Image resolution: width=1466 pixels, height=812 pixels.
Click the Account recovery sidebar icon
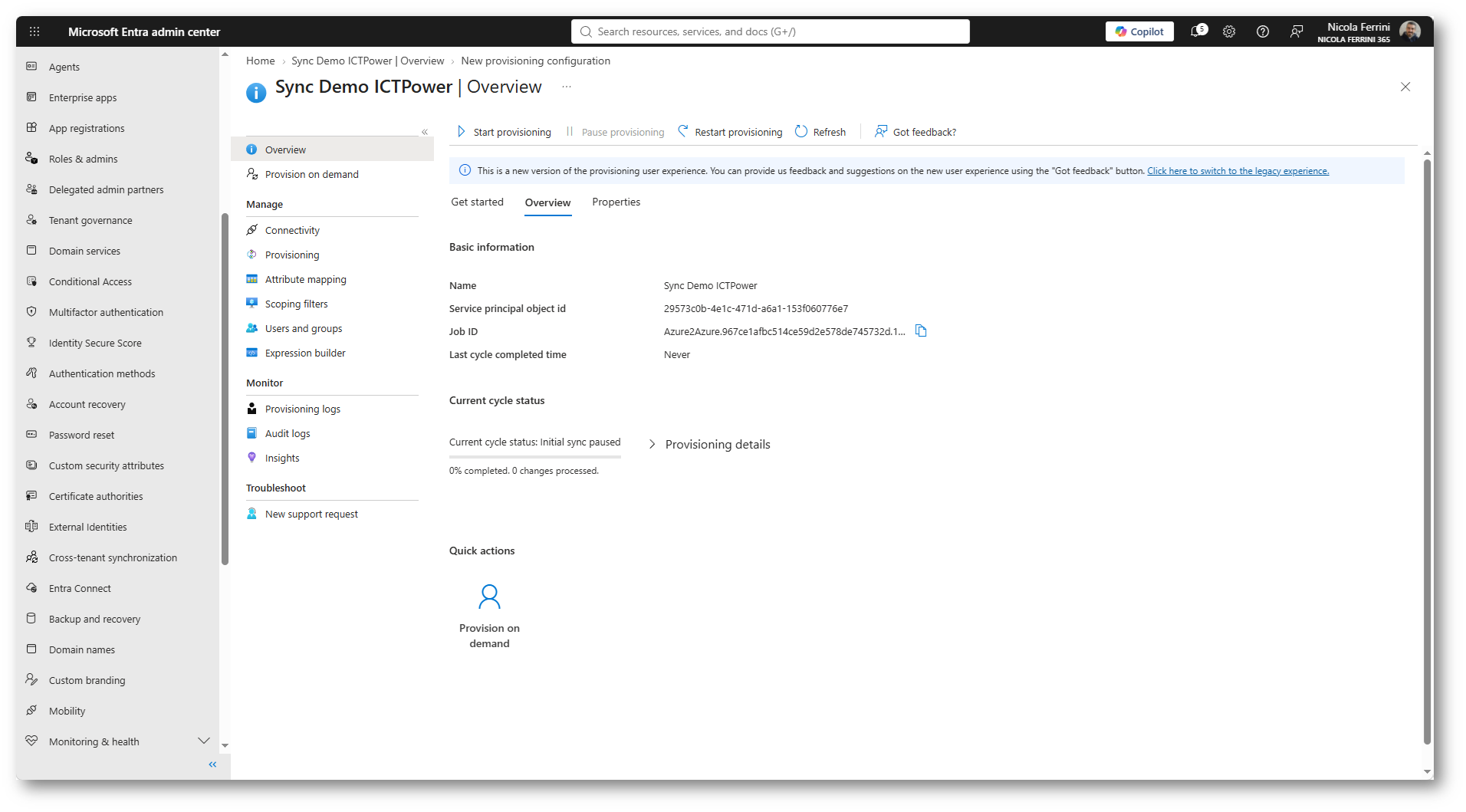(31, 404)
